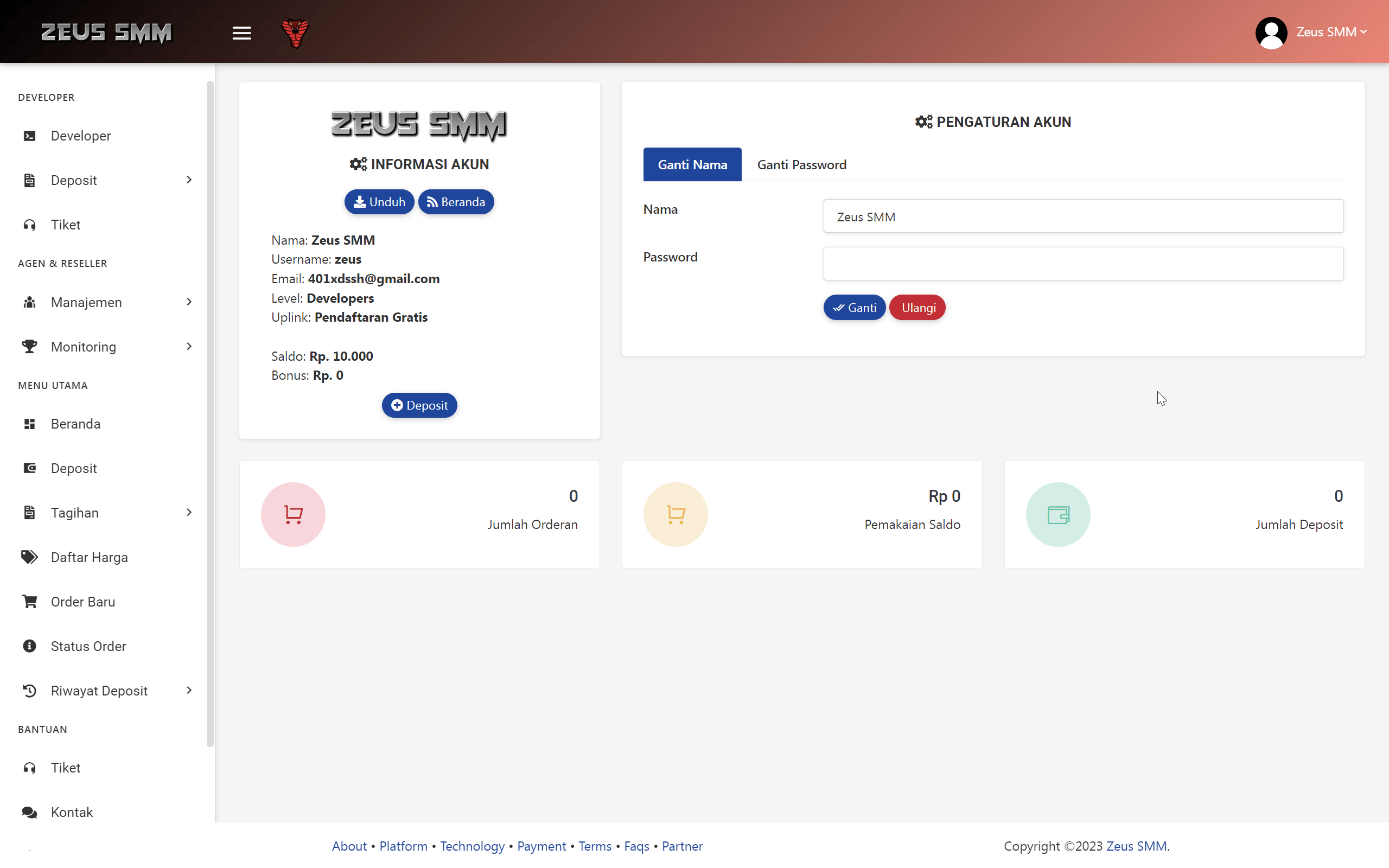Switch to the Ganti Password tab

(801, 165)
